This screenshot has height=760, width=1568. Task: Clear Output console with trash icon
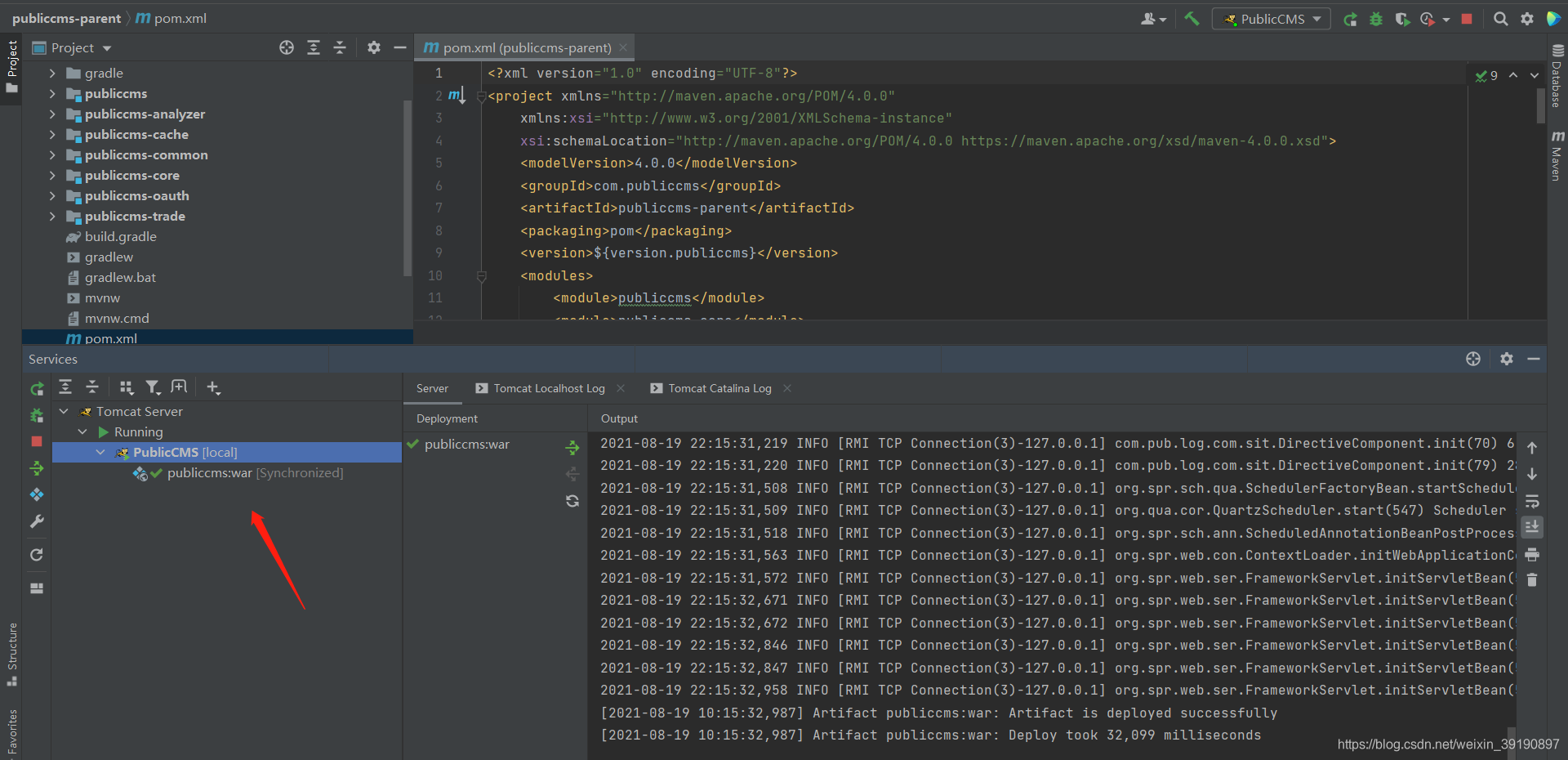1532,579
